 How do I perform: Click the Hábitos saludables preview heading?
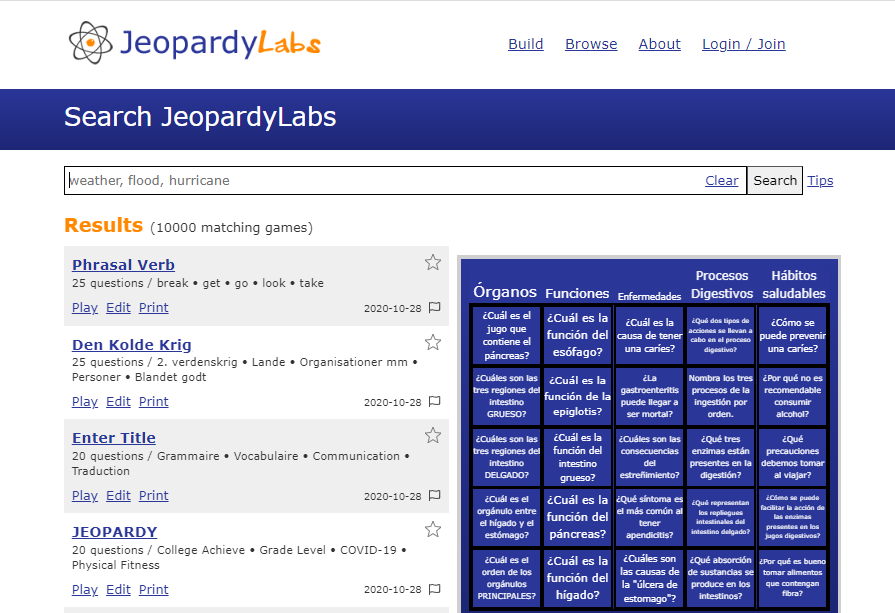(x=794, y=284)
